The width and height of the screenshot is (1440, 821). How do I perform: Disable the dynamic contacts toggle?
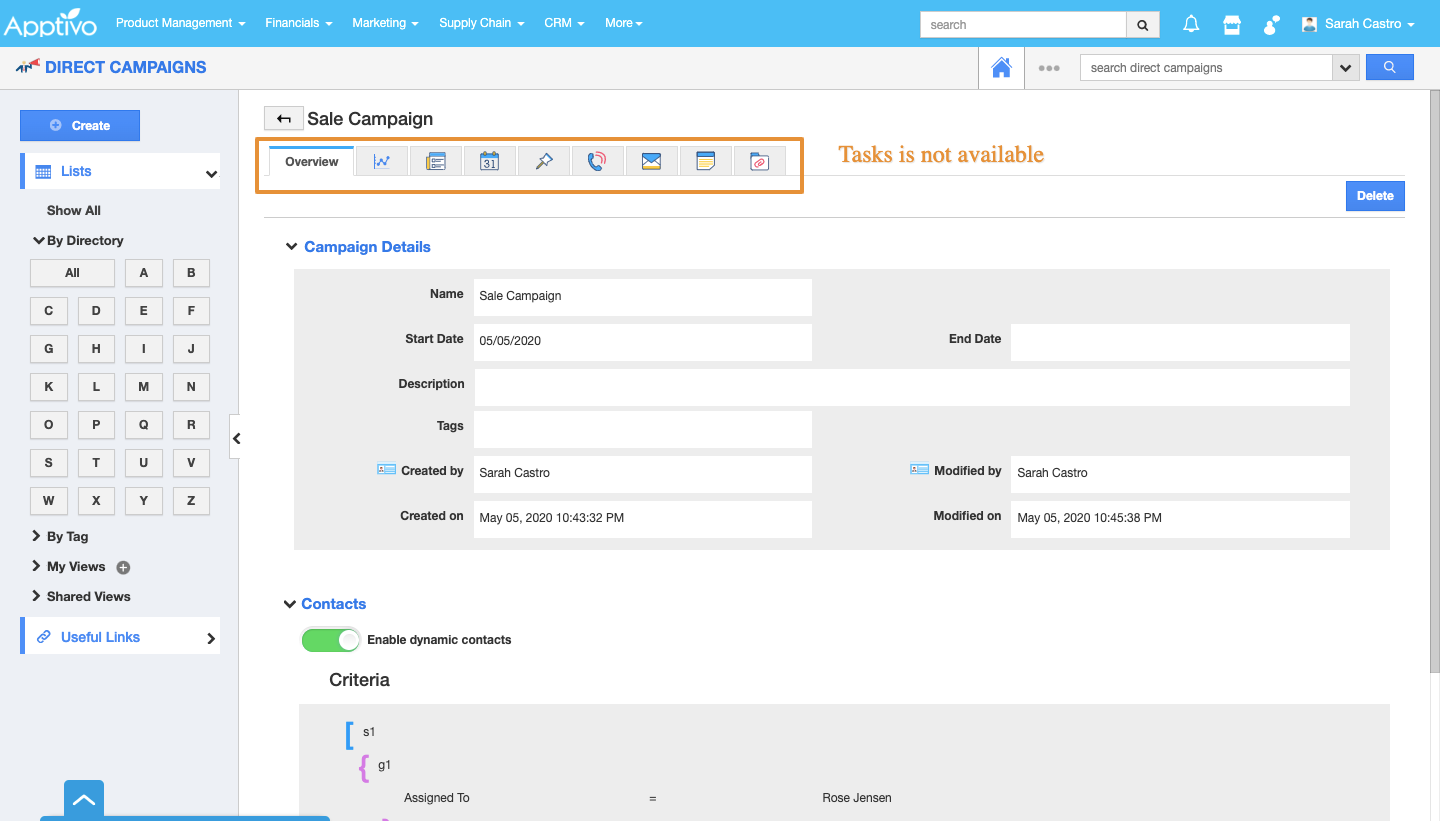[331, 640]
